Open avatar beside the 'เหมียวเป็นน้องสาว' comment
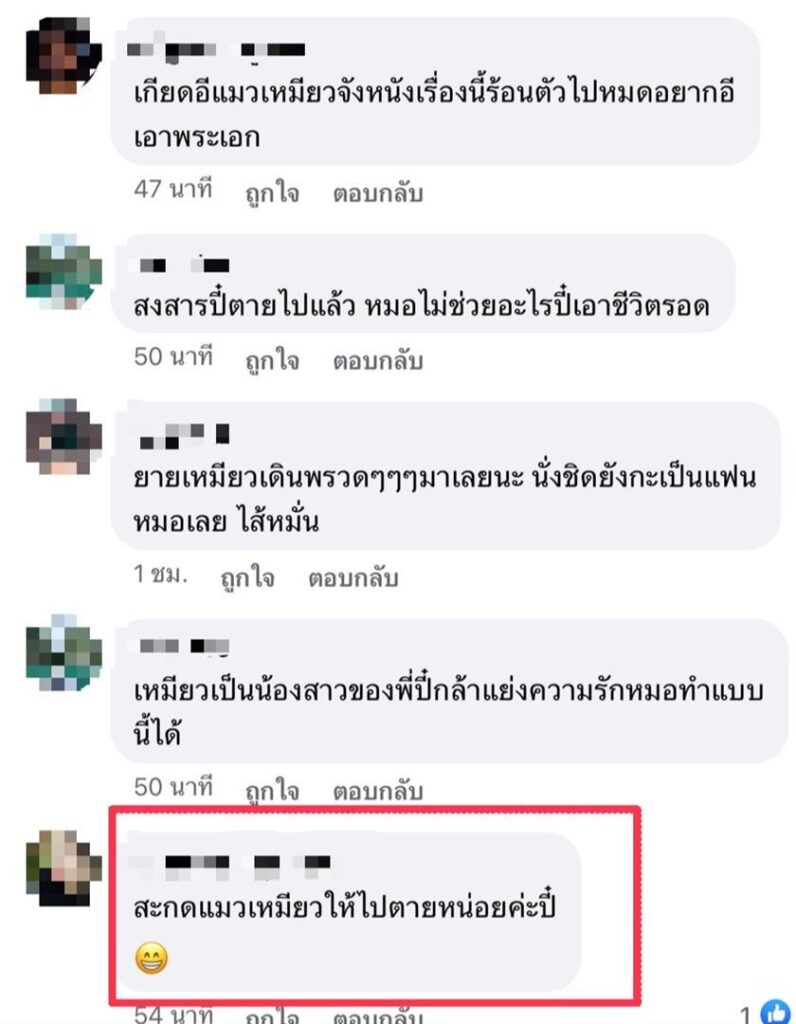Image resolution: width=796 pixels, height=1024 pixels. coord(63,652)
